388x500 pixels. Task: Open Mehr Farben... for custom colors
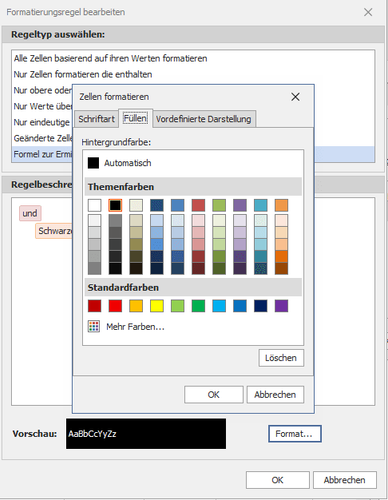[x=135, y=327]
